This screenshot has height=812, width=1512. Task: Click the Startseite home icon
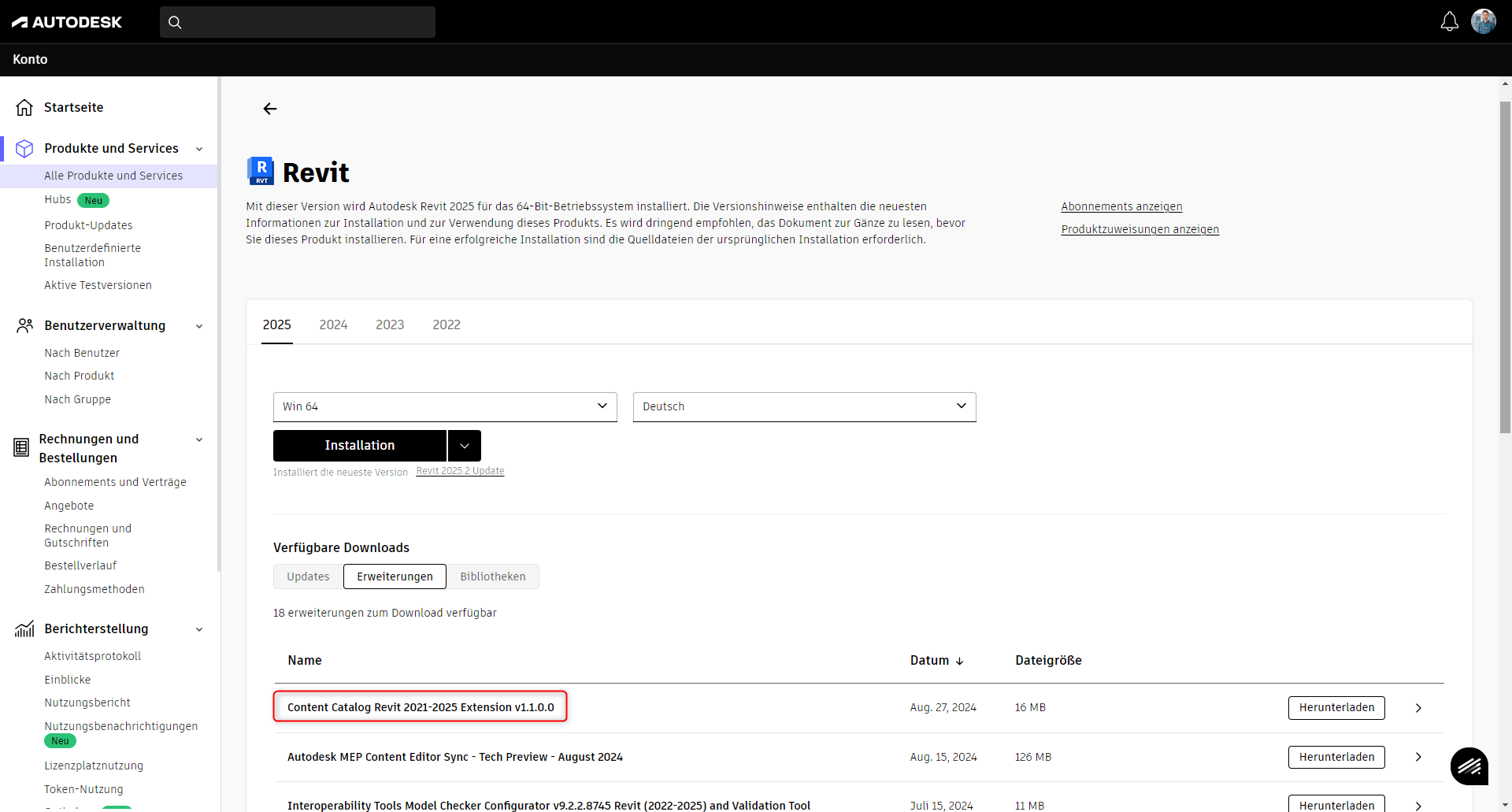coord(24,107)
